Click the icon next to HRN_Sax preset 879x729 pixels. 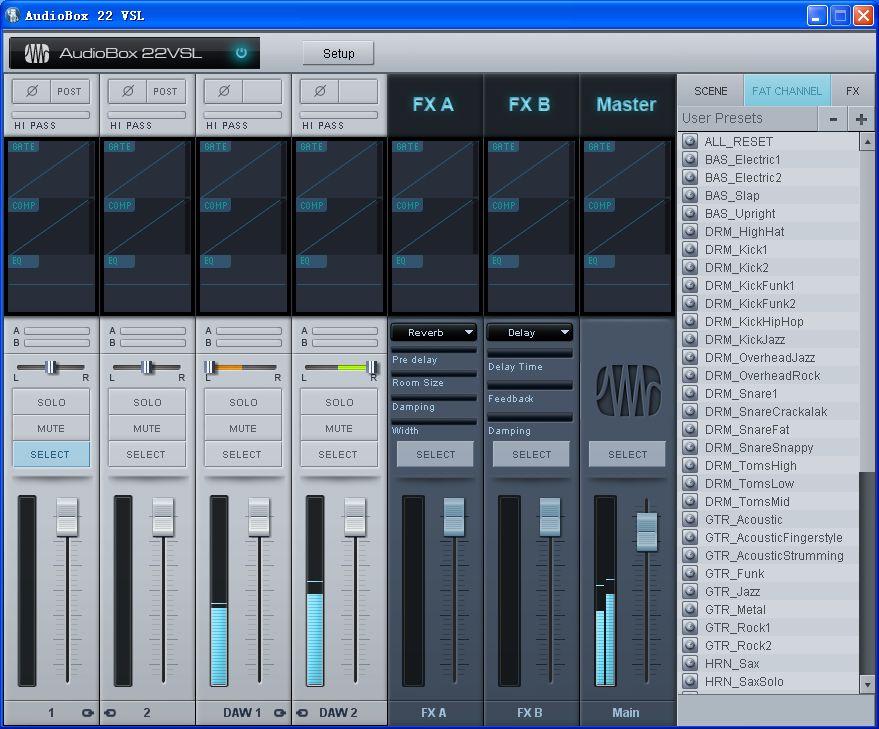tap(690, 663)
